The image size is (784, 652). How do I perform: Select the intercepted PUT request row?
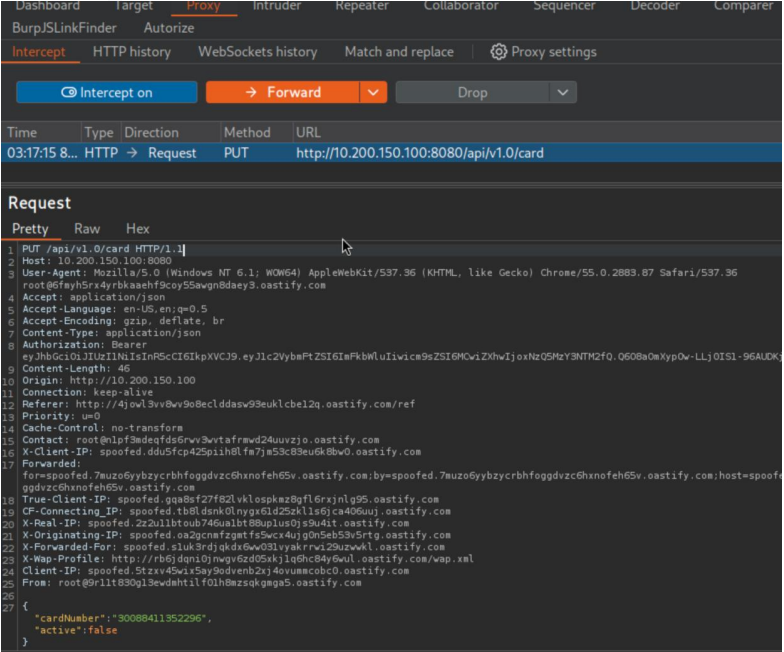pos(390,153)
